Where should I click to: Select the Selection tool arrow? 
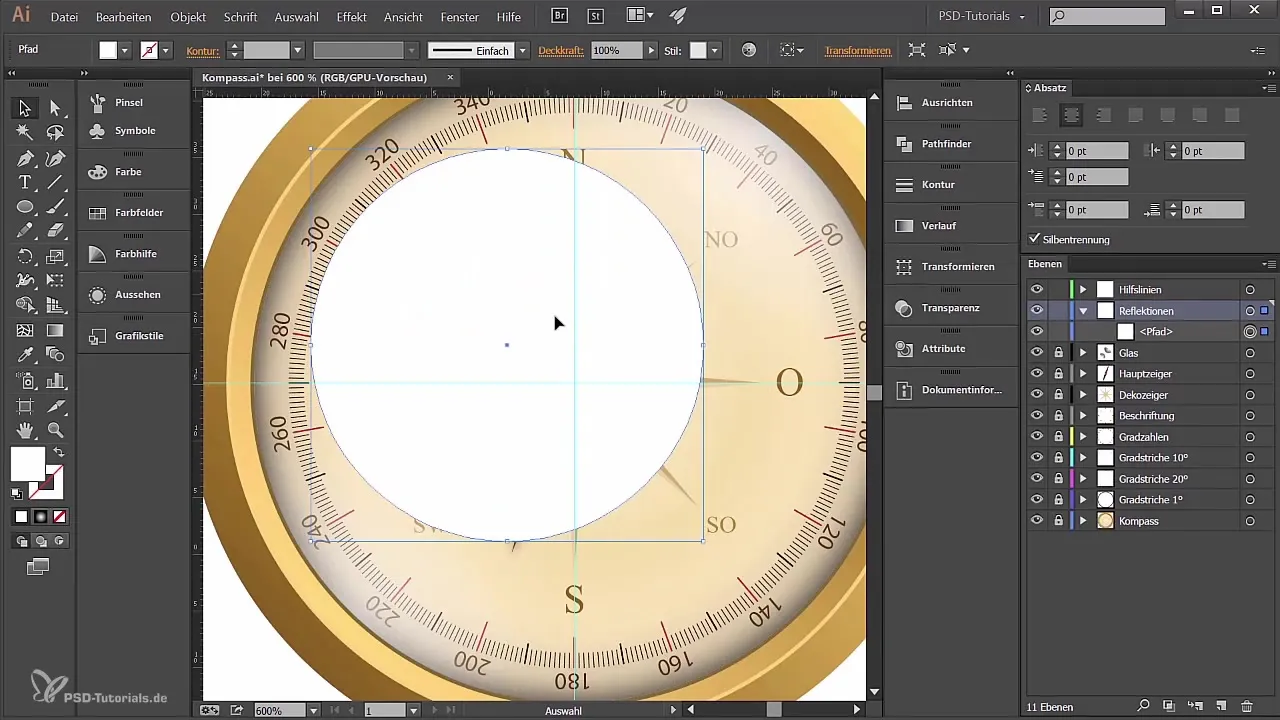tap(25, 108)
